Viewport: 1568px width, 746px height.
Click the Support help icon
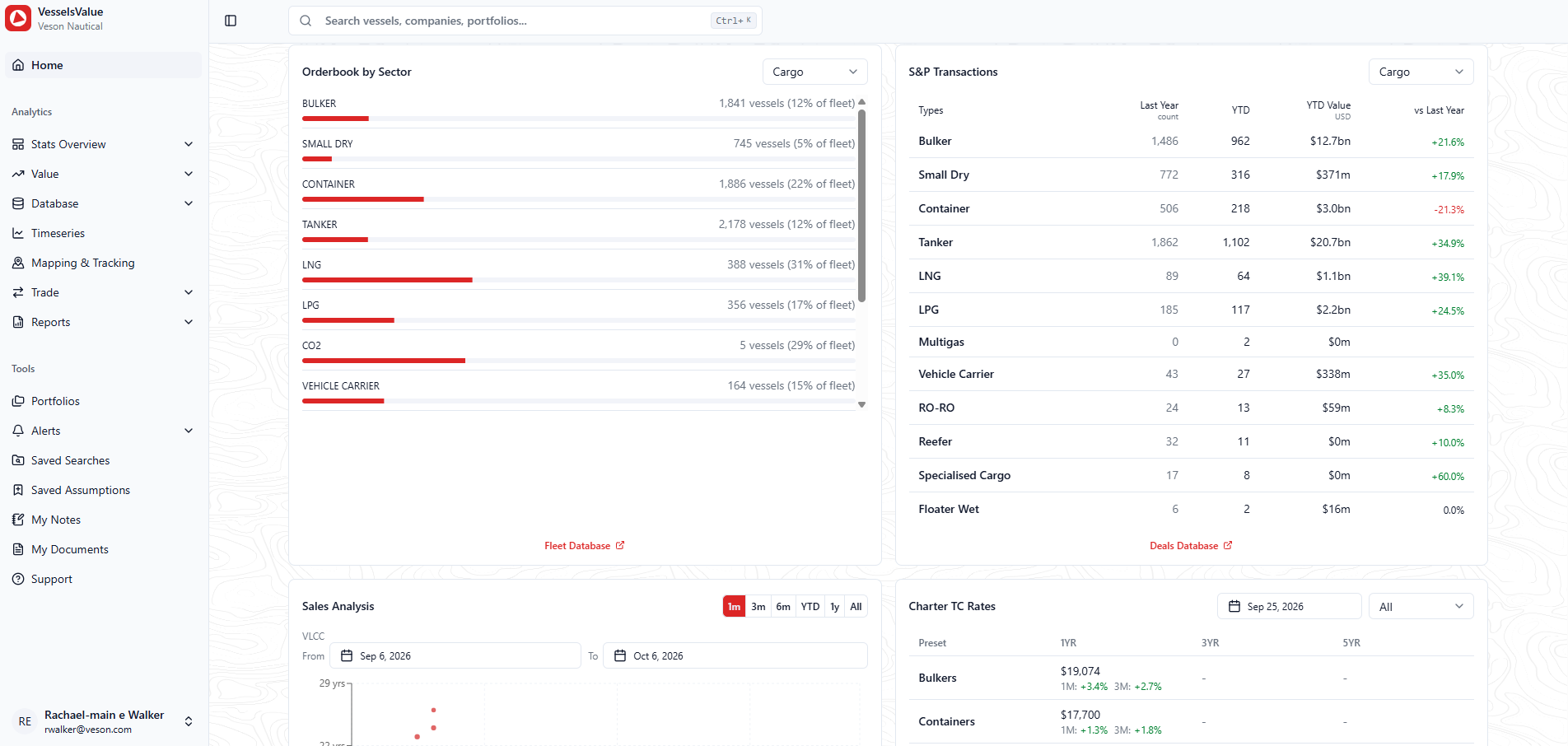[x=18, y=579]
